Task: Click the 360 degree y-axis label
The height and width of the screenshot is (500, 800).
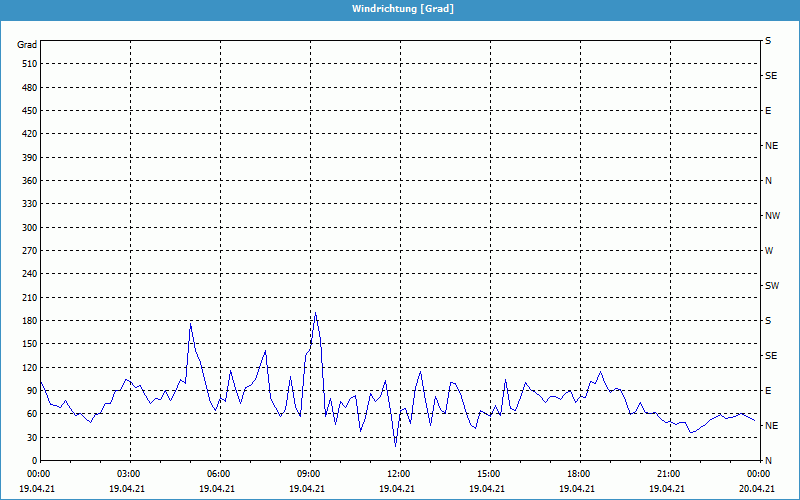Action: (x=27, y=181)
